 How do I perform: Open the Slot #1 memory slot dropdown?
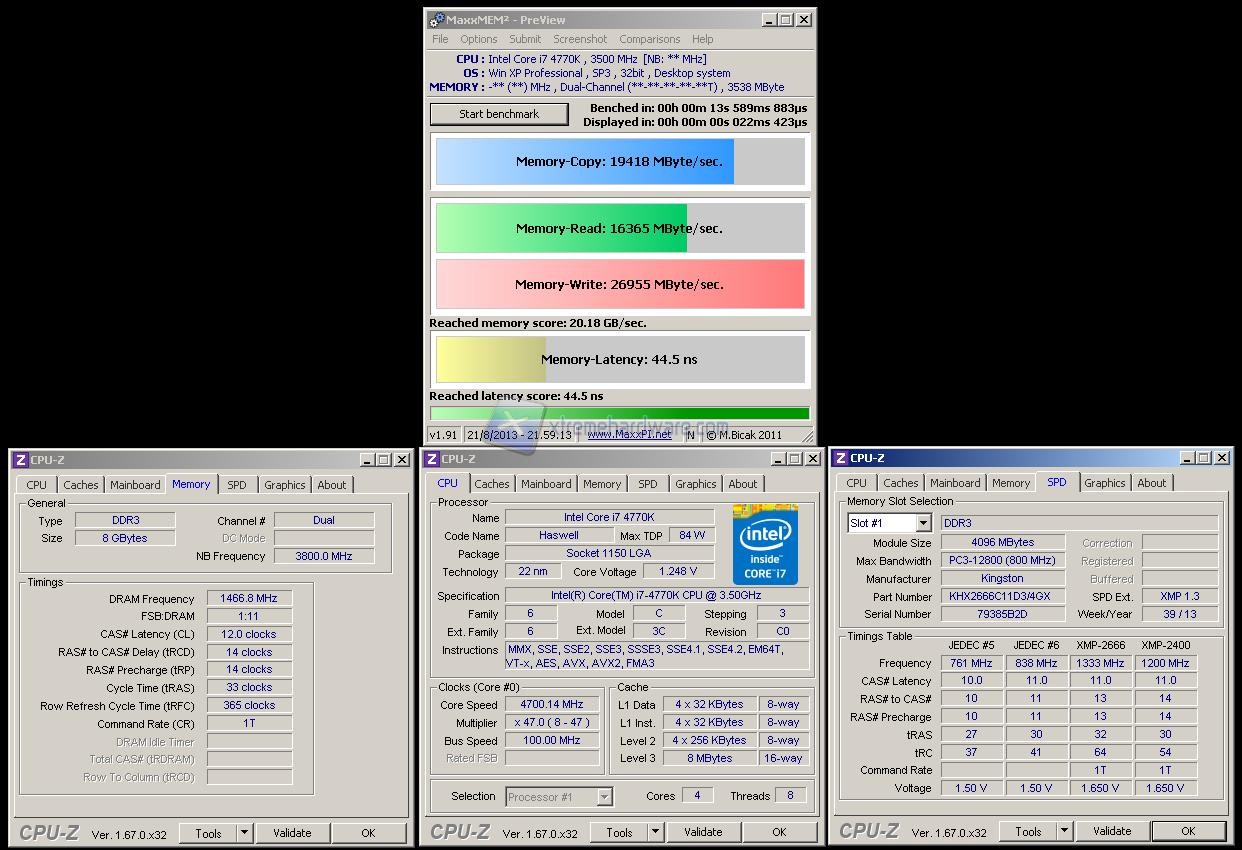(x=923, y=523)
